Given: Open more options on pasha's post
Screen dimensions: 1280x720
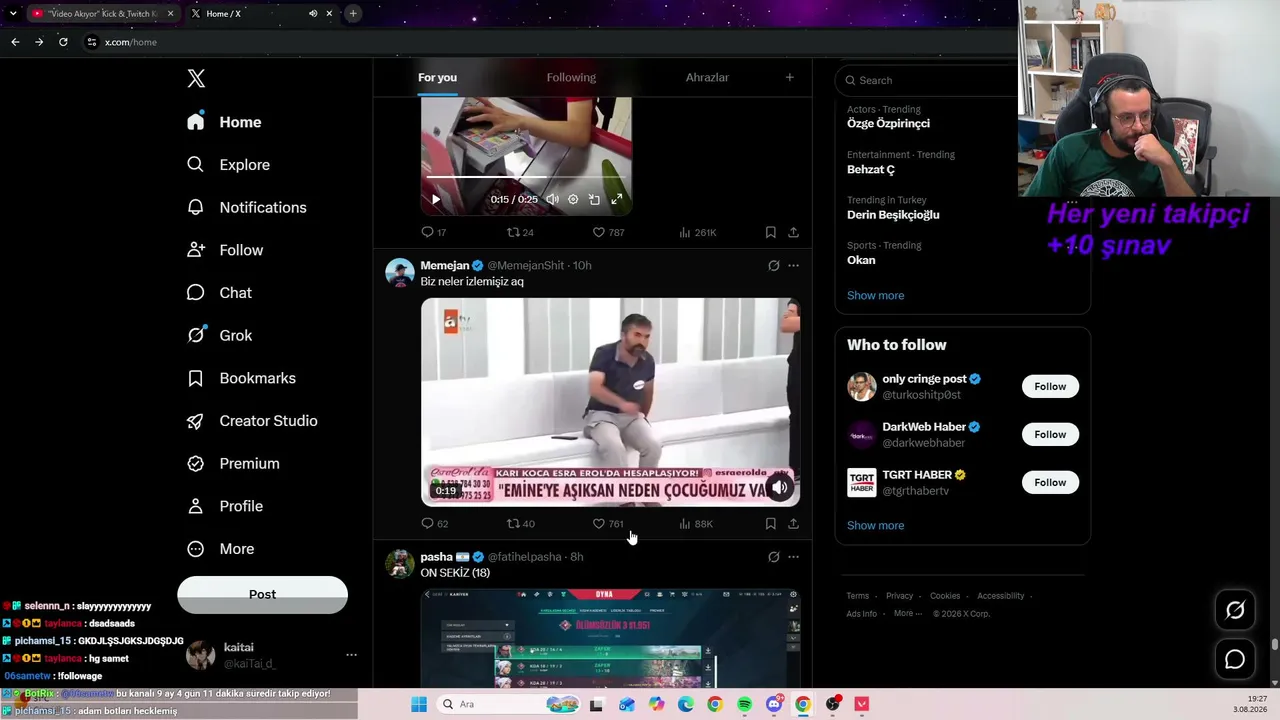Looking at the screenshot, I should click(793, 557).
